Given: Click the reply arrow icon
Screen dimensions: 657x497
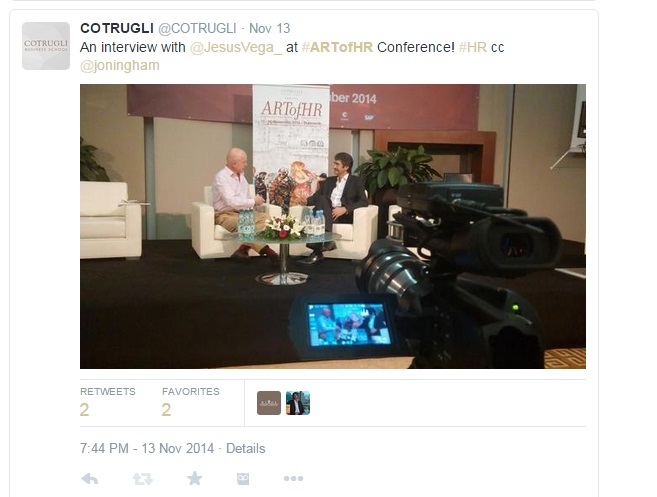Looking at the screenshot, I should coord(90,478).
